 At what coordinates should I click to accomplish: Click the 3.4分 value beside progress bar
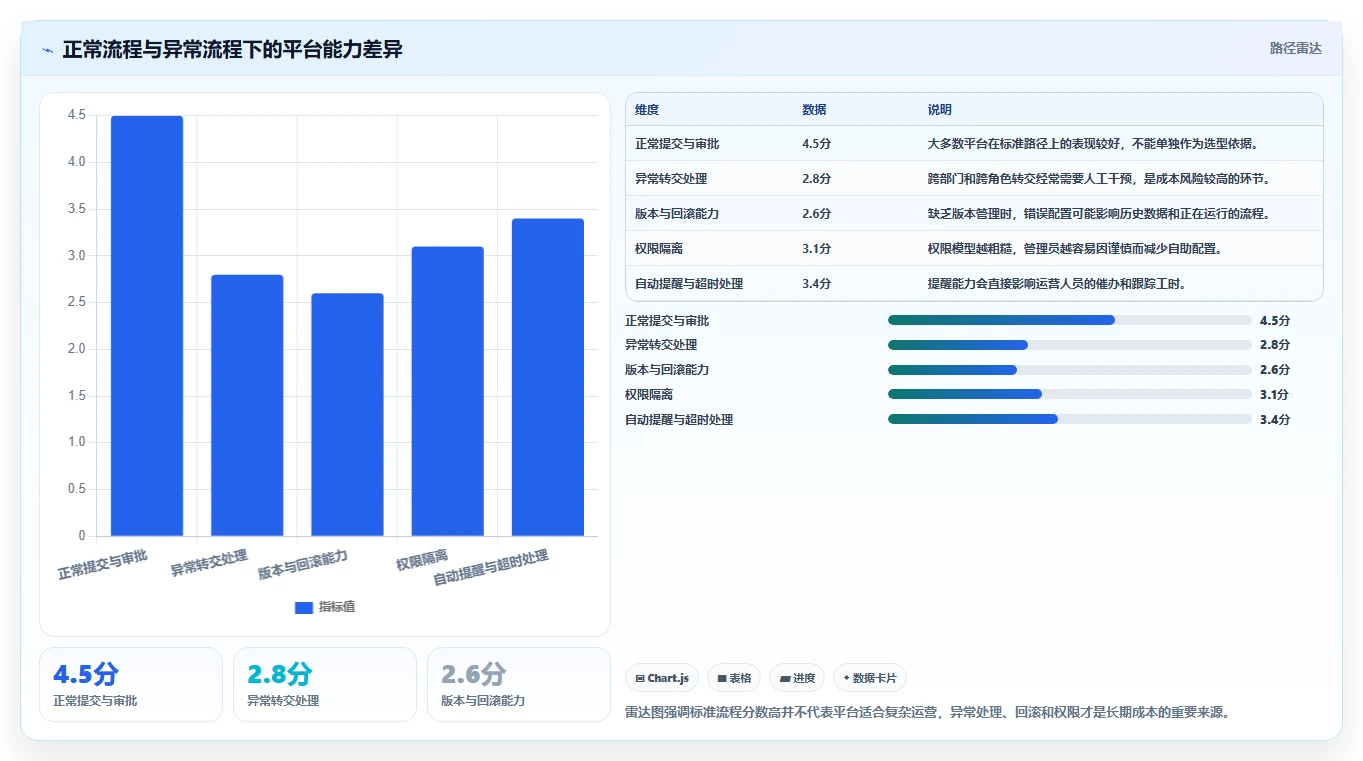(x=1275, y=420)
